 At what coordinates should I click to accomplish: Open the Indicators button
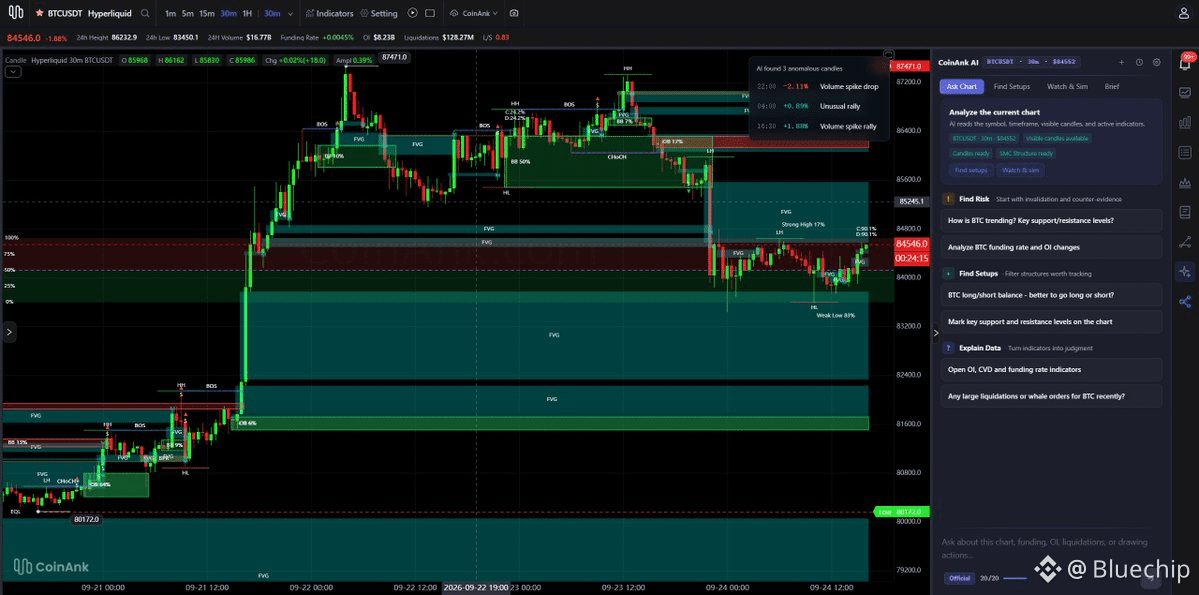click(x=330, y=13)
